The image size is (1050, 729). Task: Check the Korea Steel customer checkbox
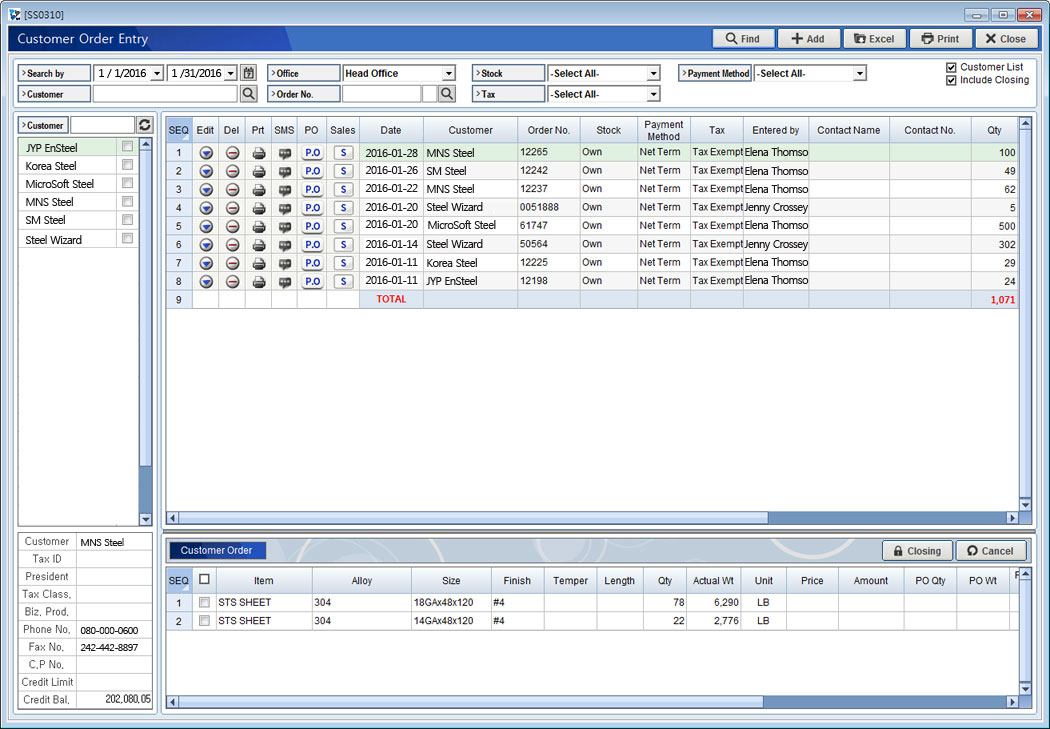(x=127, y=165)
